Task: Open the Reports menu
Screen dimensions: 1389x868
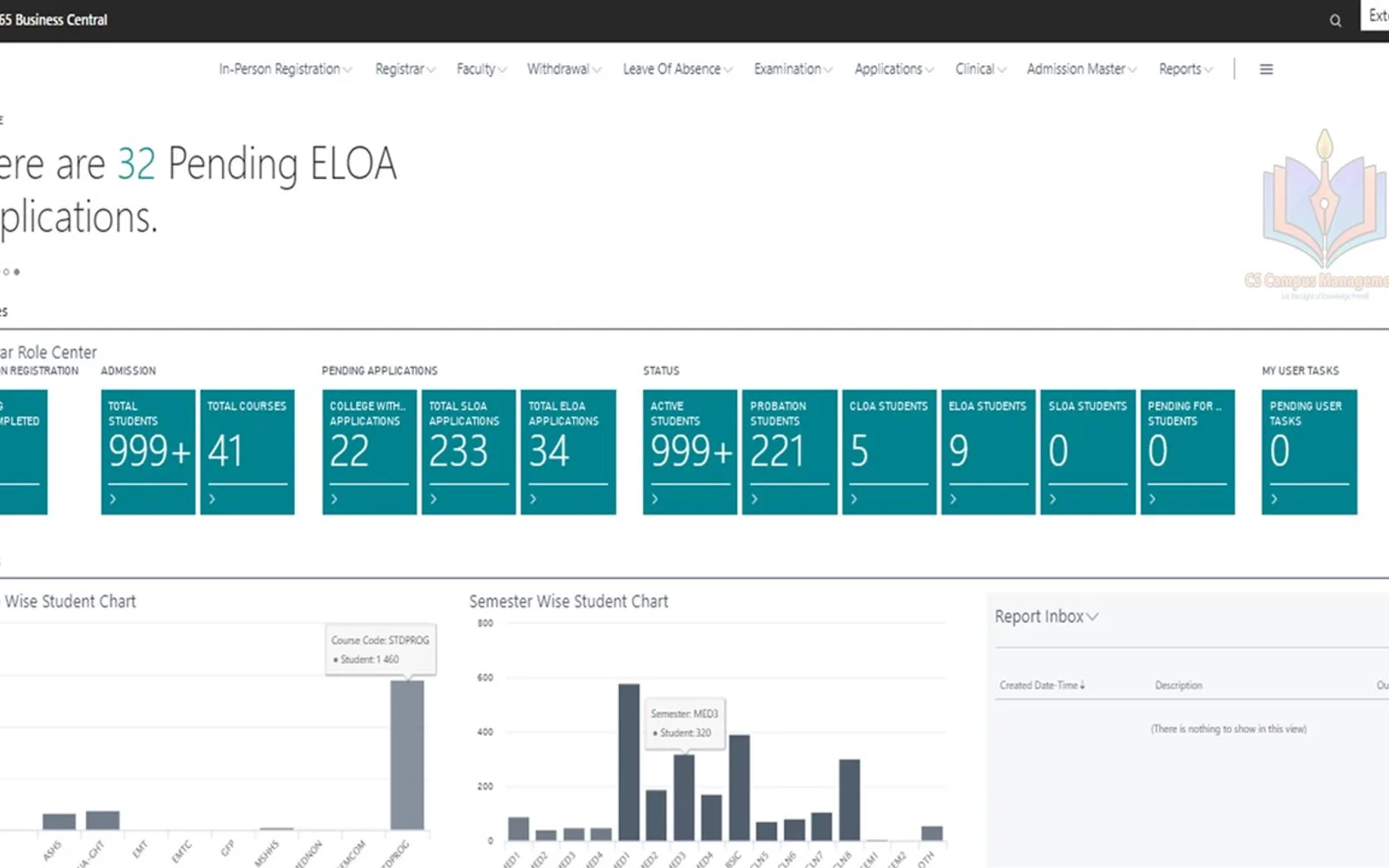Action: click(x=1186, y=69)
